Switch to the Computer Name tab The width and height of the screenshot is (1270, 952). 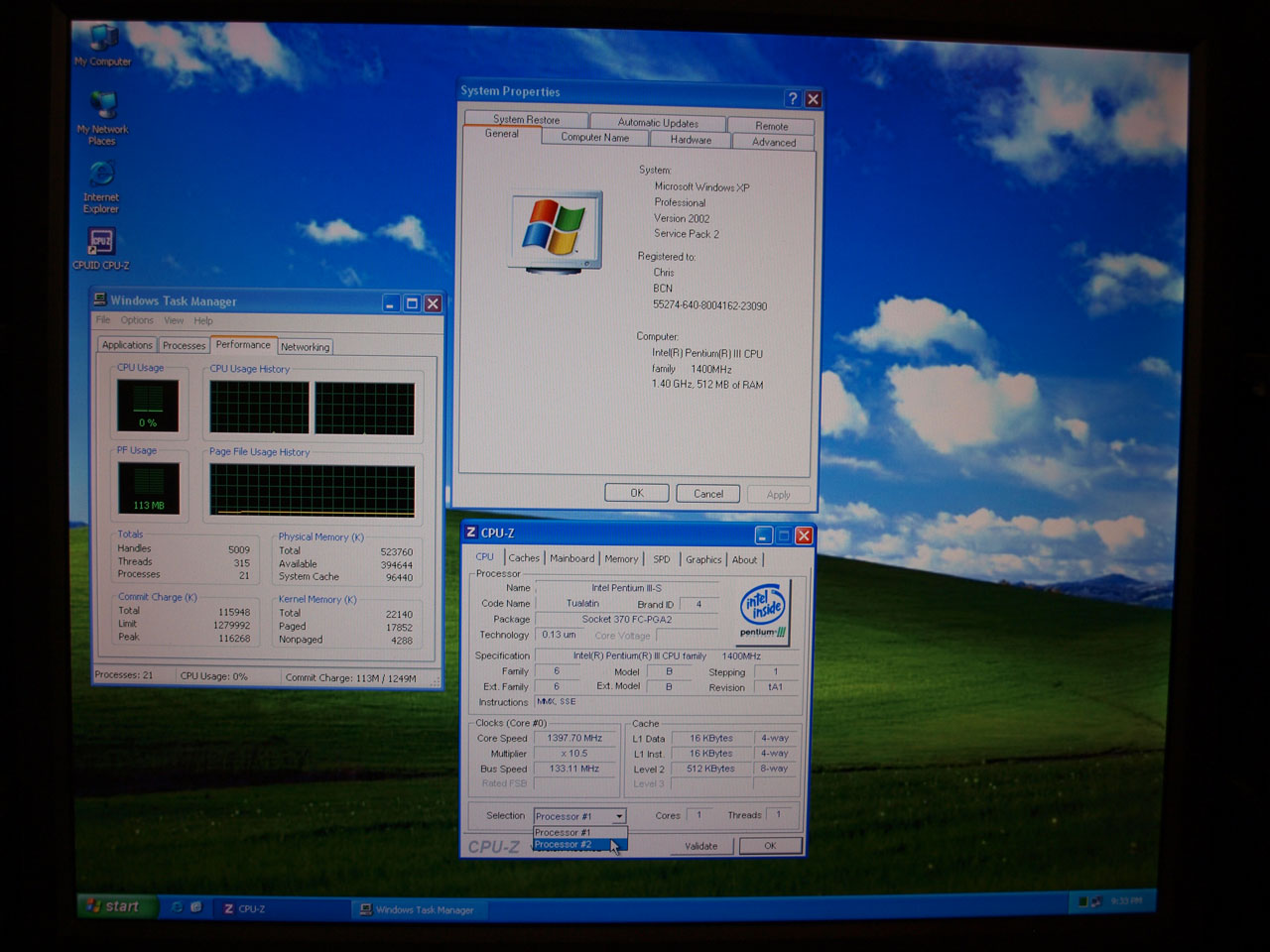coord(595,138)
